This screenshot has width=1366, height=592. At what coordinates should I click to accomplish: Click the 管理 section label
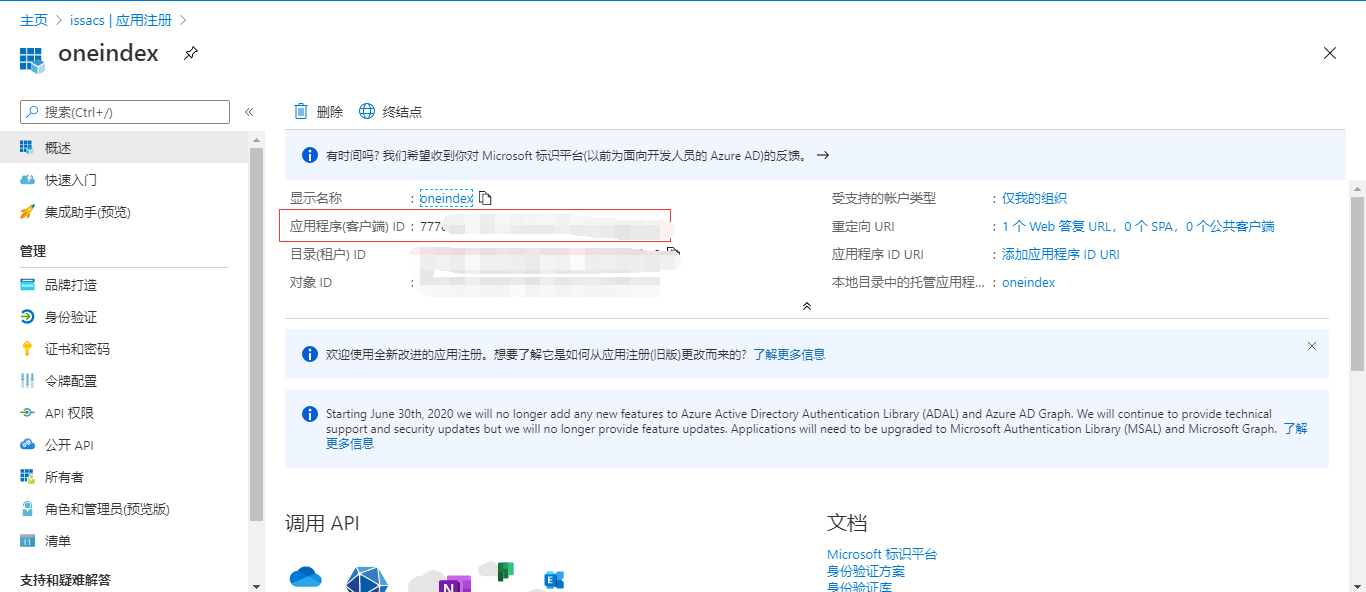[x=33, y=251]
